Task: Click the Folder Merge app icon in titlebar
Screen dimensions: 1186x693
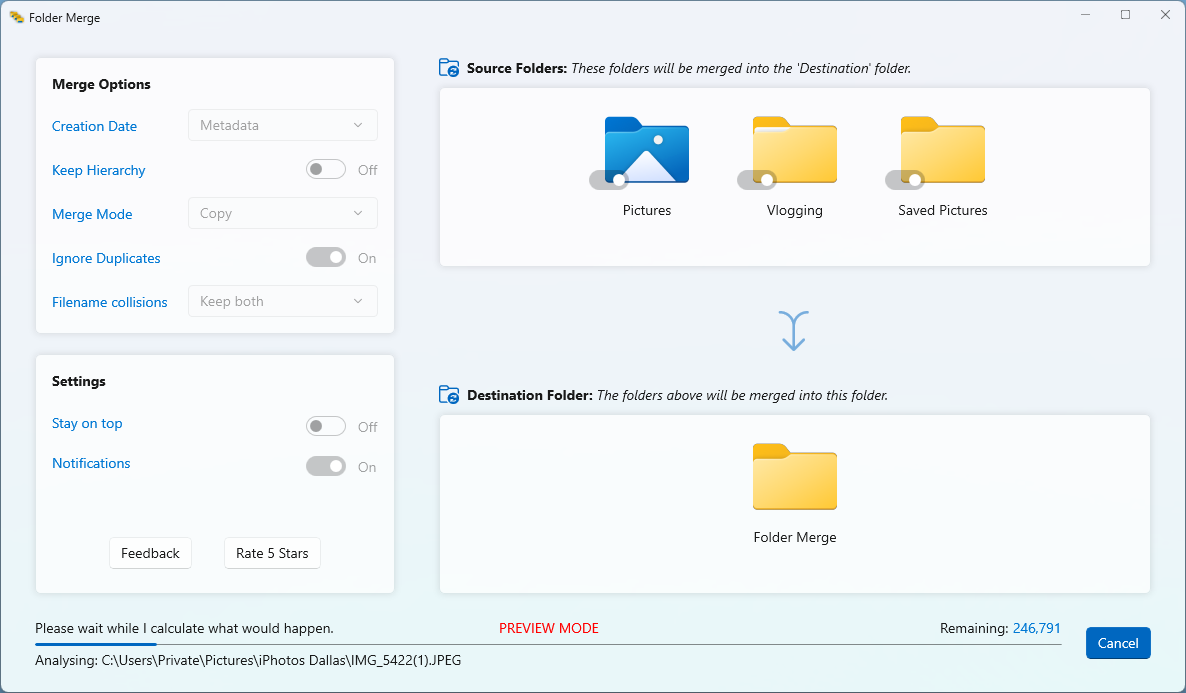Action: click(17, 16)
